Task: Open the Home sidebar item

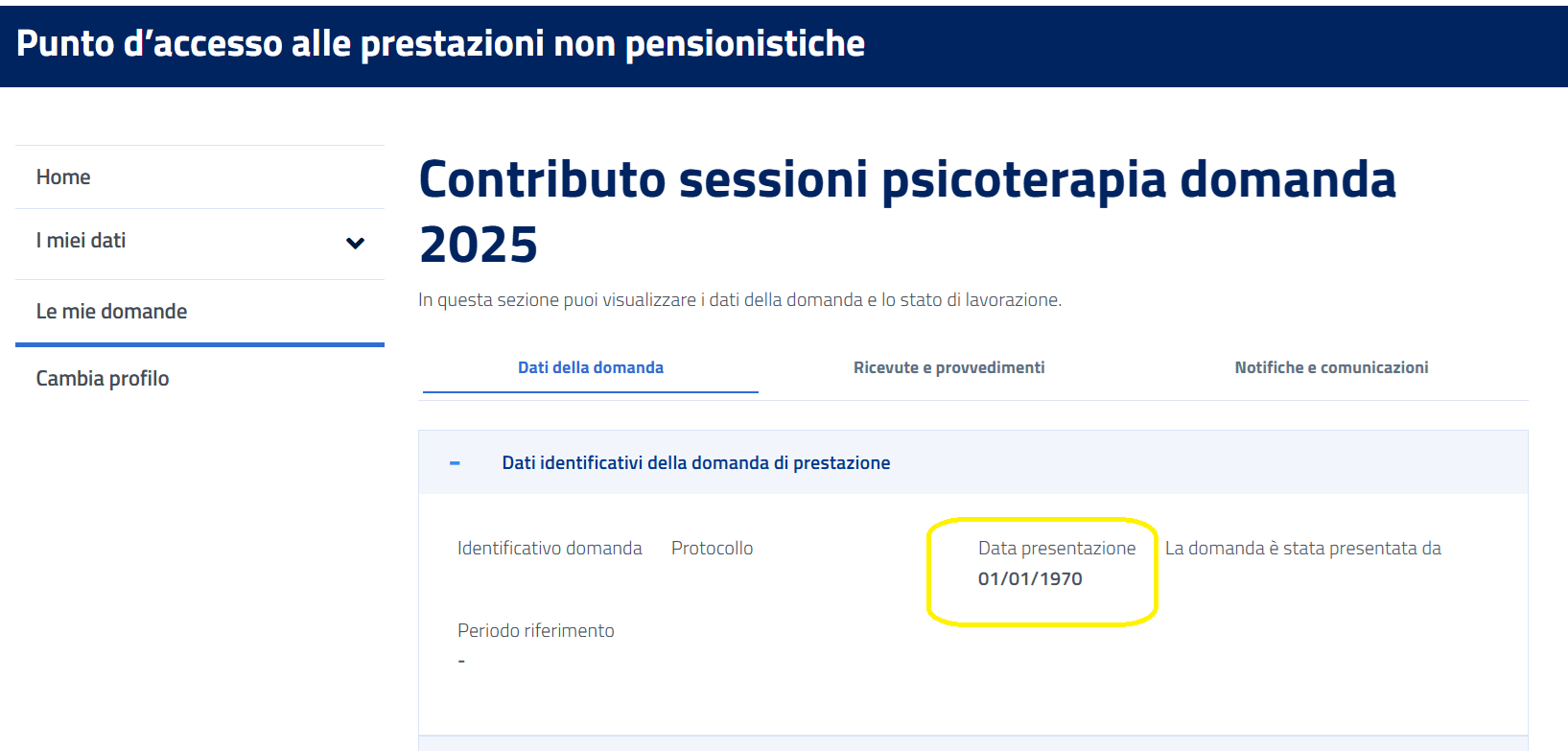Action: click(63, 177)
